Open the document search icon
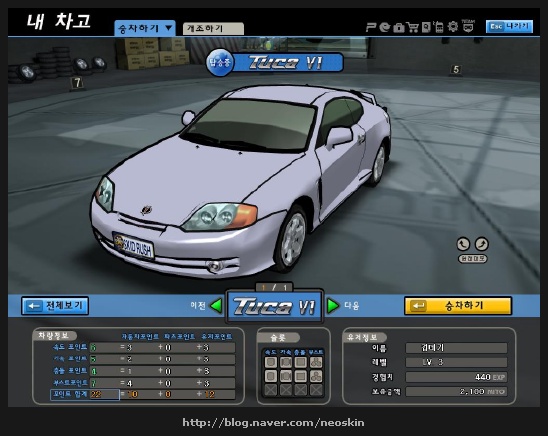Viewport: 548px width, 436px height. [426, 27]
